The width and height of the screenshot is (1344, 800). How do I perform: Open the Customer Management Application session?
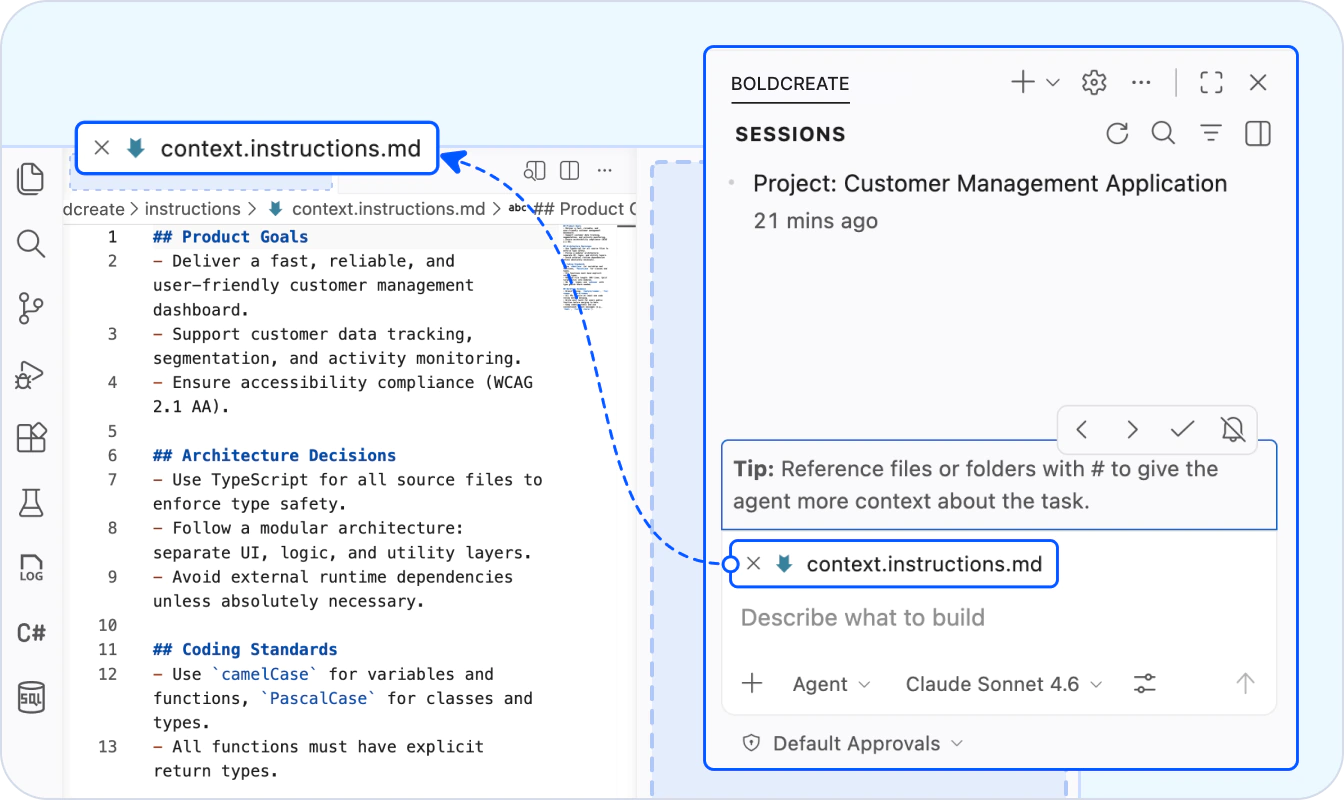pyautogui.click(x=990, y=201)
